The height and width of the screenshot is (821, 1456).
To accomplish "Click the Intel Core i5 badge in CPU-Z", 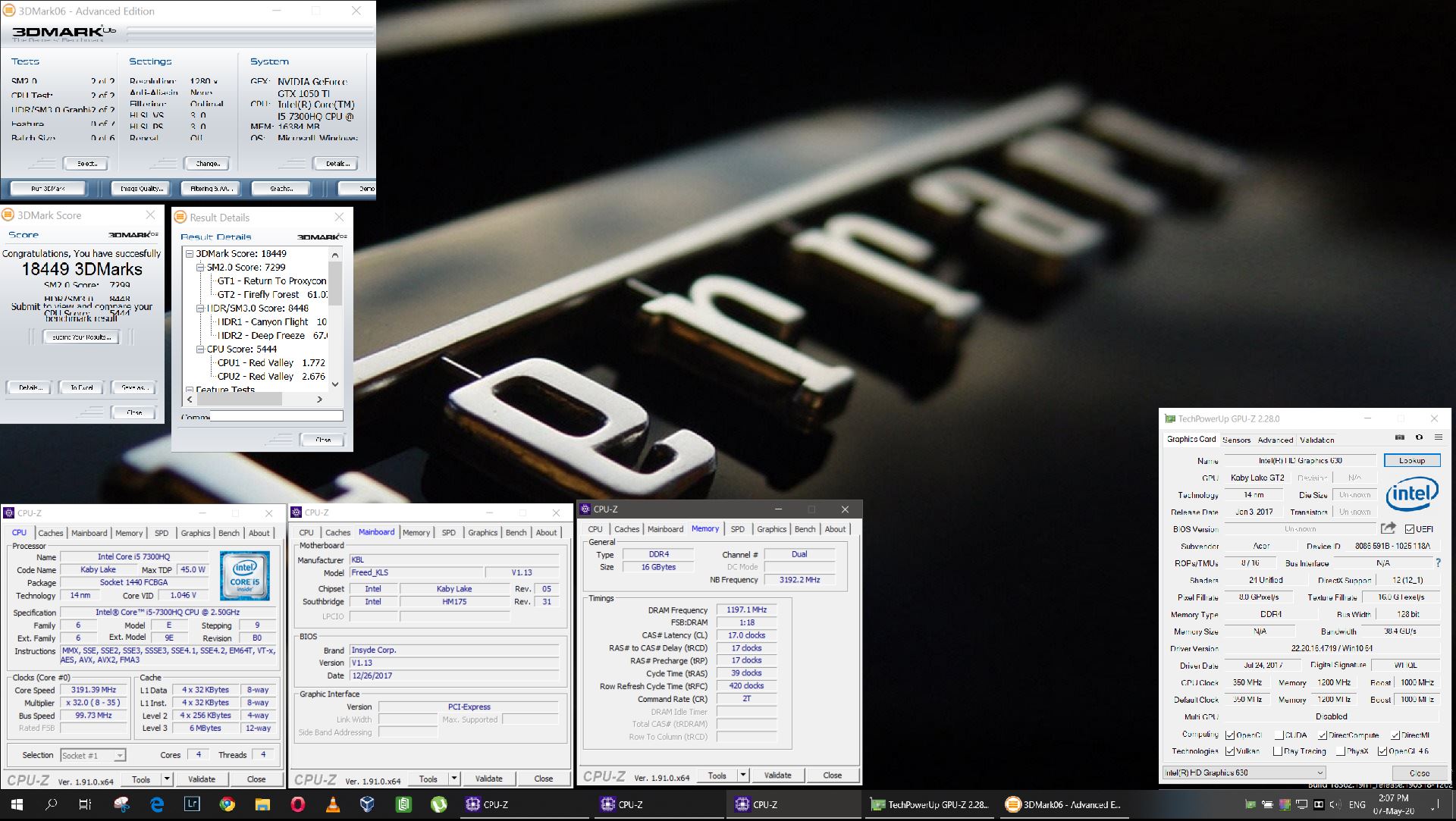I will 244,576.
